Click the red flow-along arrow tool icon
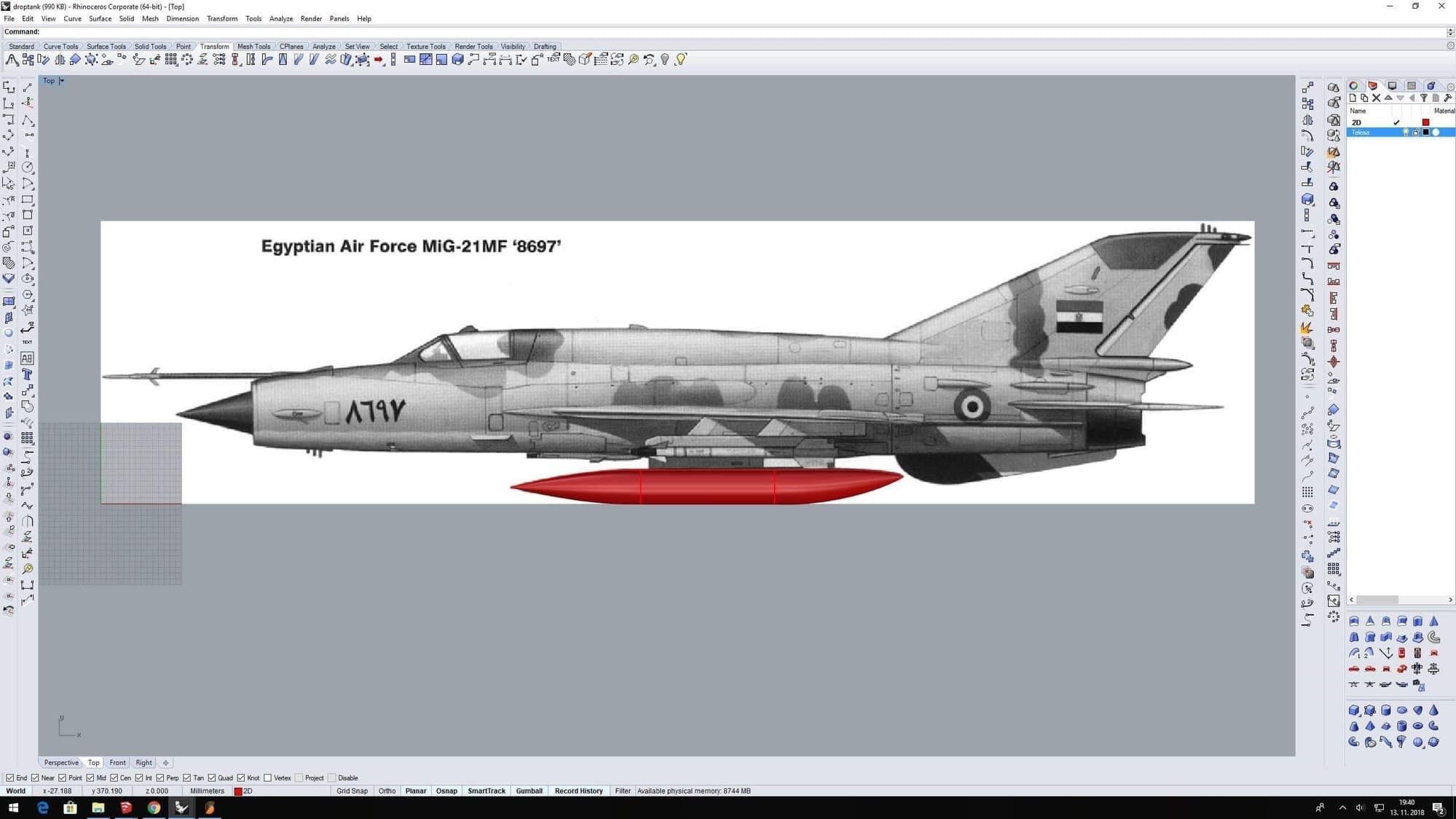The height and width of the screenshot is (819, 1456). point(378,60)
